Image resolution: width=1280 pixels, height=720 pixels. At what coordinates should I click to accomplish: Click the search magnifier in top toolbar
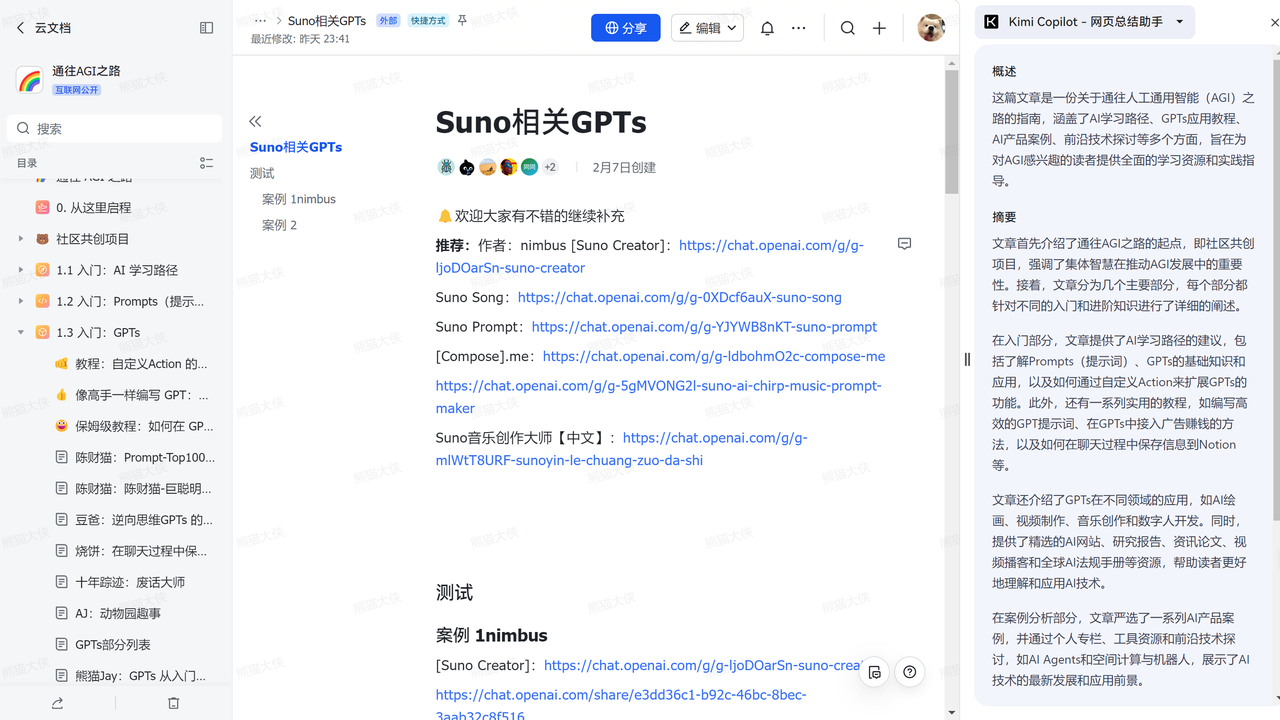[x=848, y=28]
